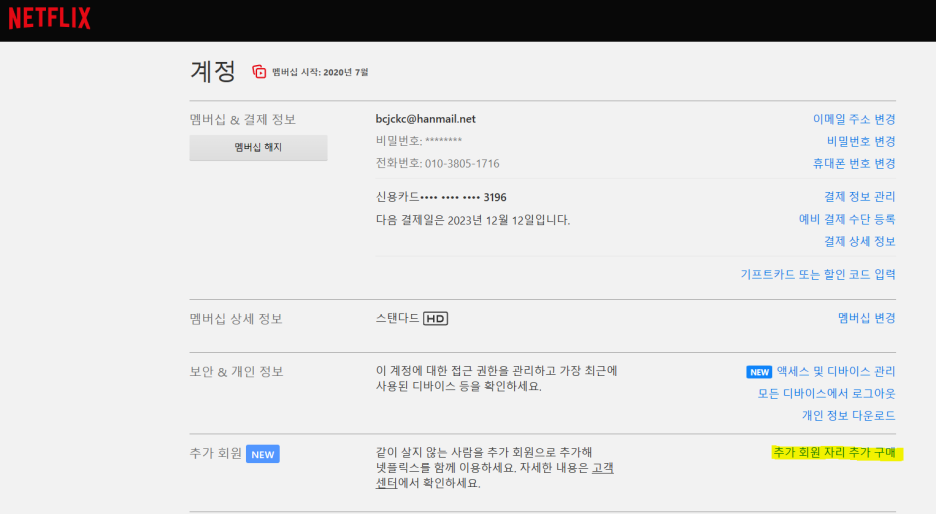Click the 스탠다드 plan name text
936x514 pixels.
pyautogui.click(x=398, y=318)
